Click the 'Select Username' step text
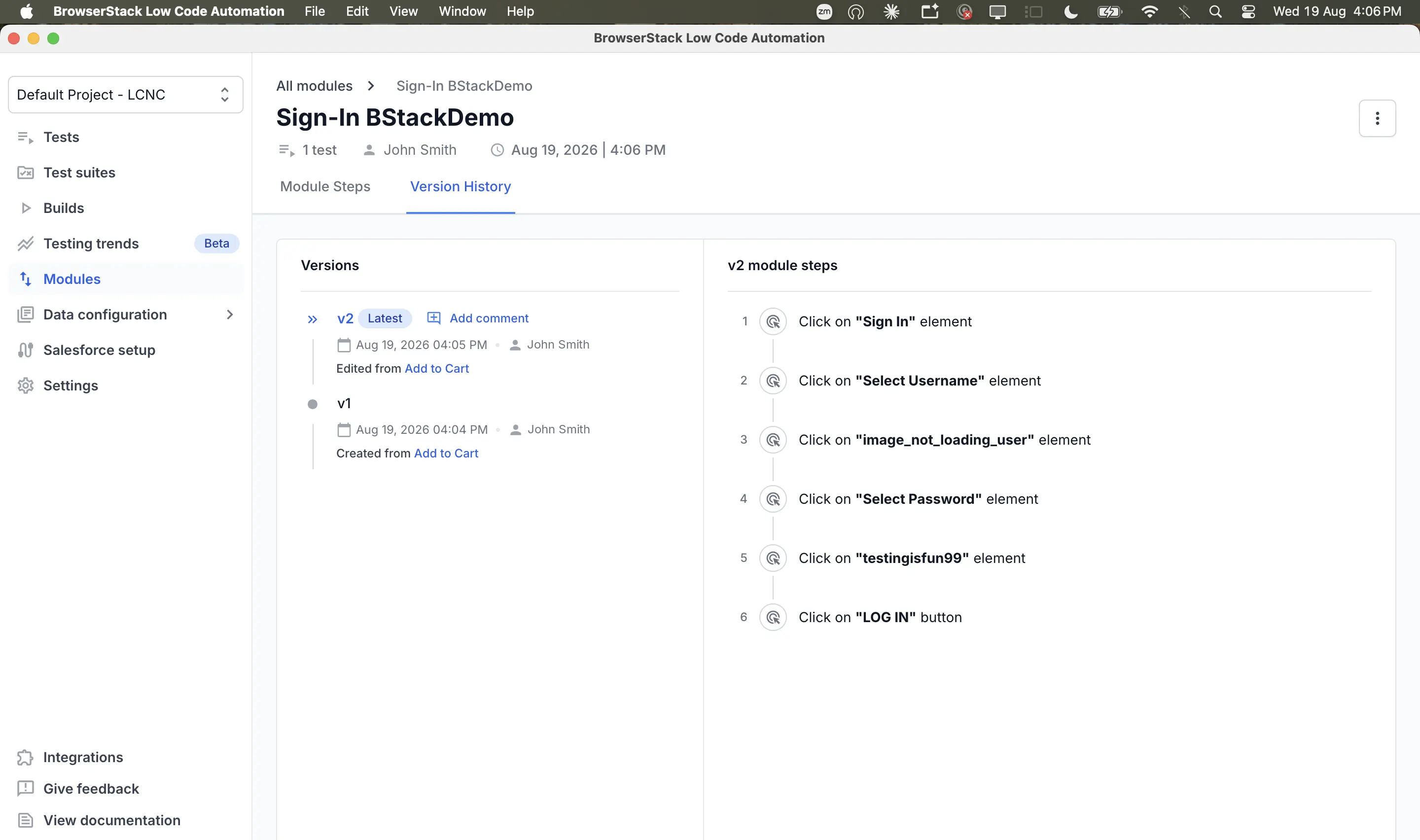Screen dimensions: 1420x840 point(920,381)
